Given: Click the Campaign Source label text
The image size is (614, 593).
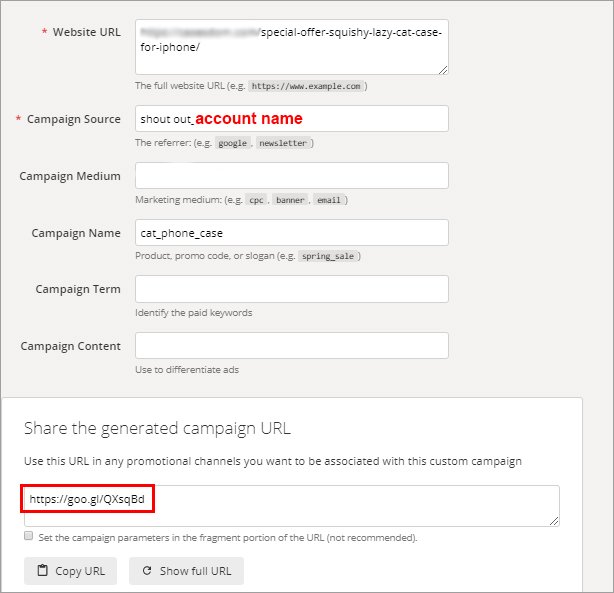Looking at the screenshot, I should 73,119.
